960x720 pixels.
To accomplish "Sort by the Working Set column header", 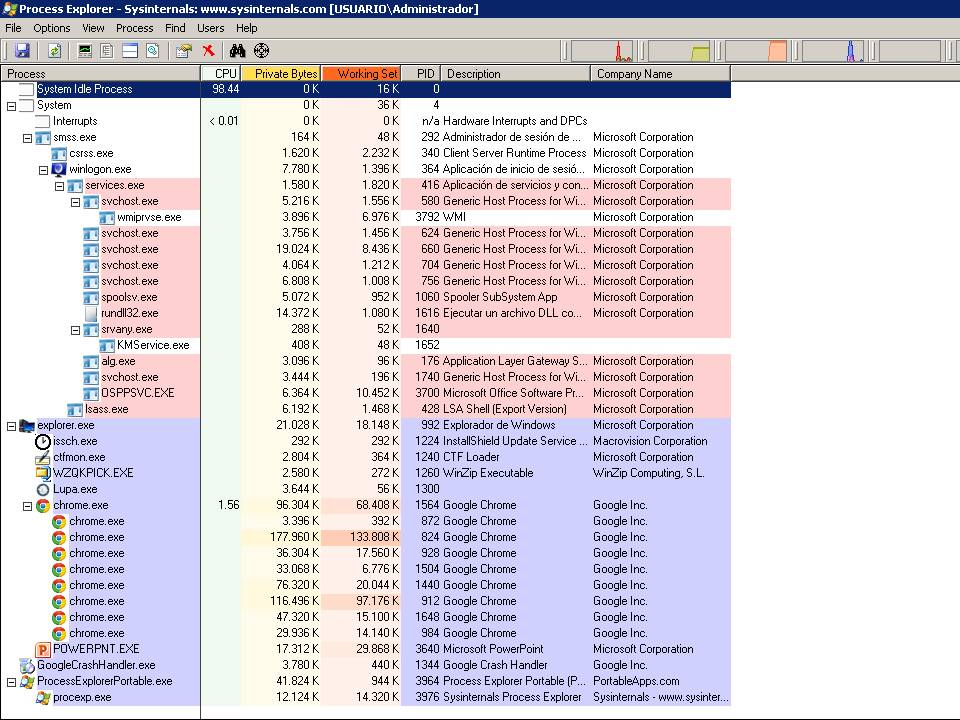I will point(361,73).
